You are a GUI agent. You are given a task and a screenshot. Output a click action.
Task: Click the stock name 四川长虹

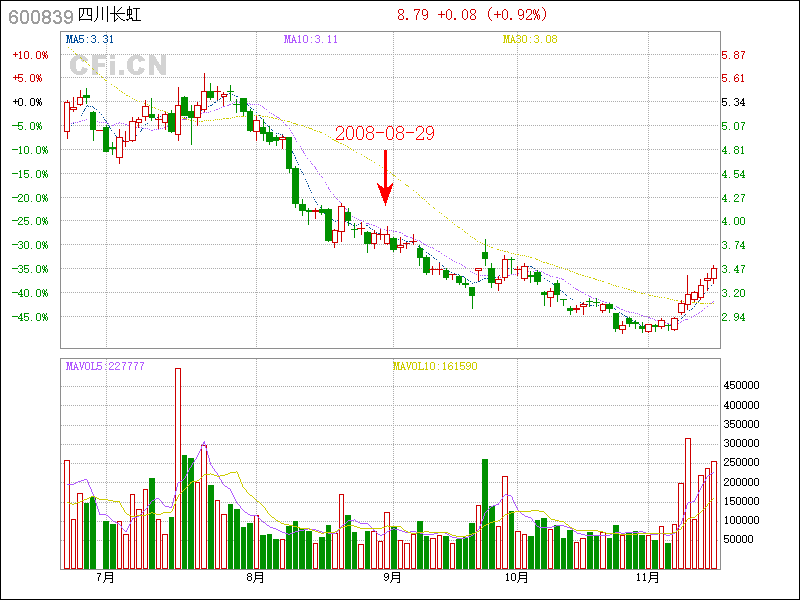116,16
